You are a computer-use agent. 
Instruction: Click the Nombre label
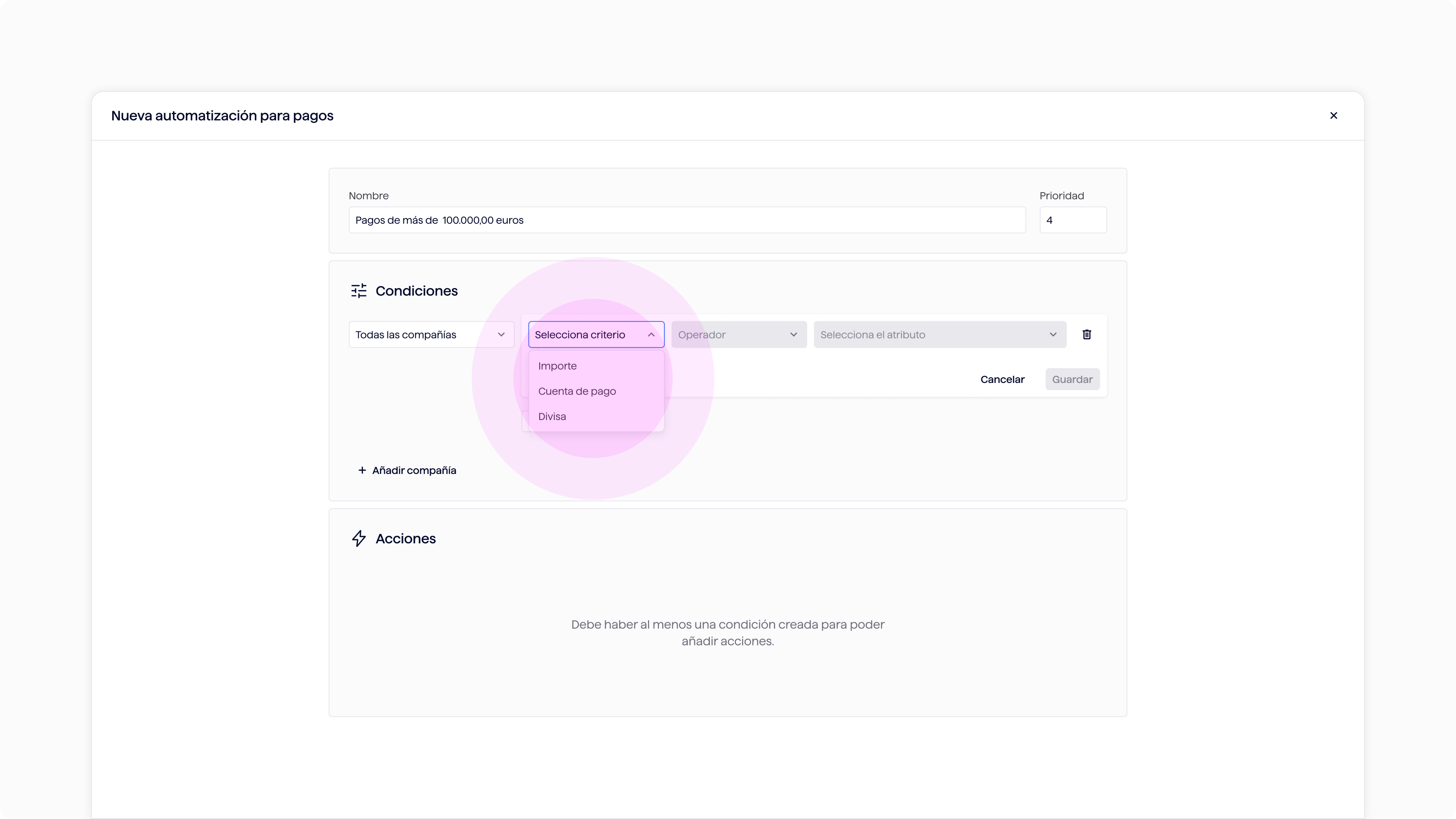point(369,196)
